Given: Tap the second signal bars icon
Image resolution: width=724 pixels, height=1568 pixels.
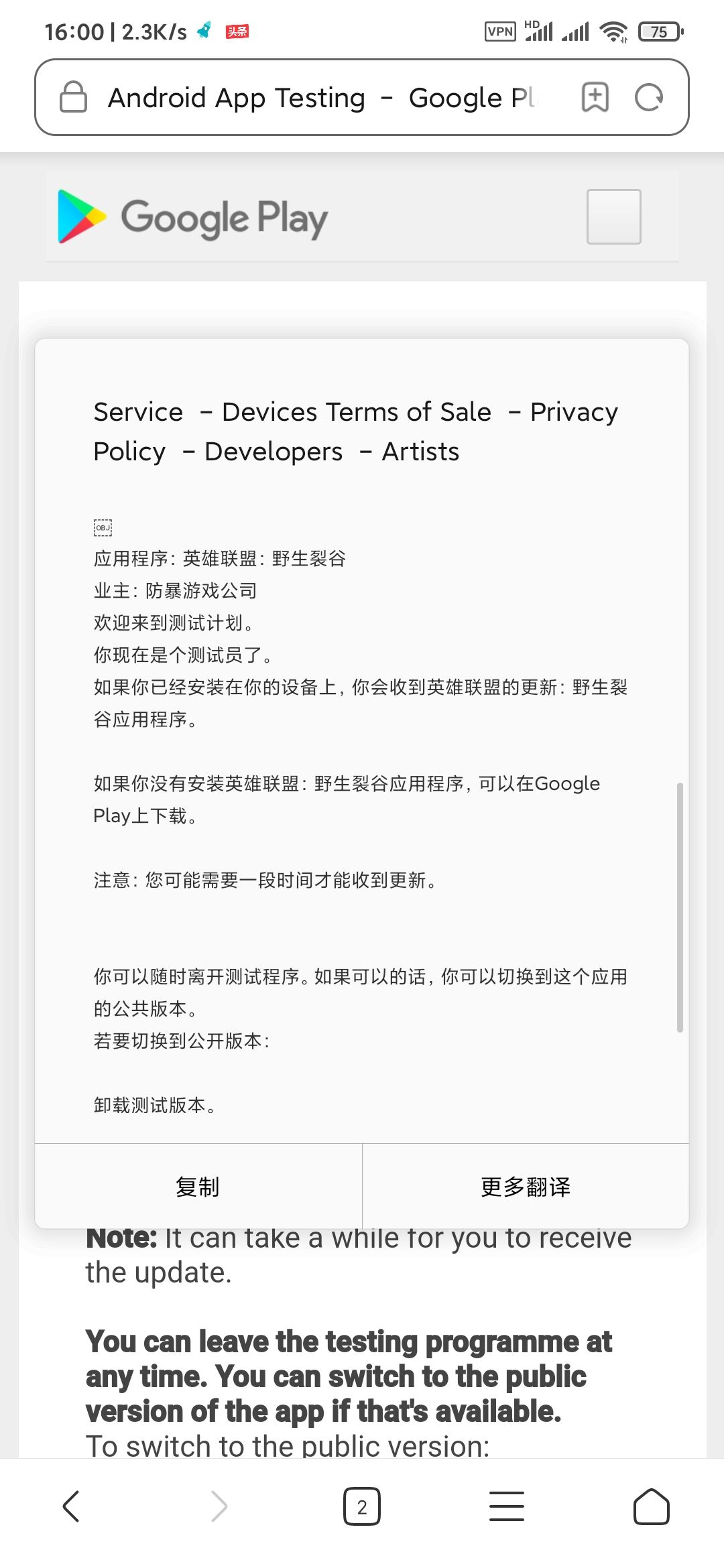Looking at the screenshot, I should click(x=575, y=31).
